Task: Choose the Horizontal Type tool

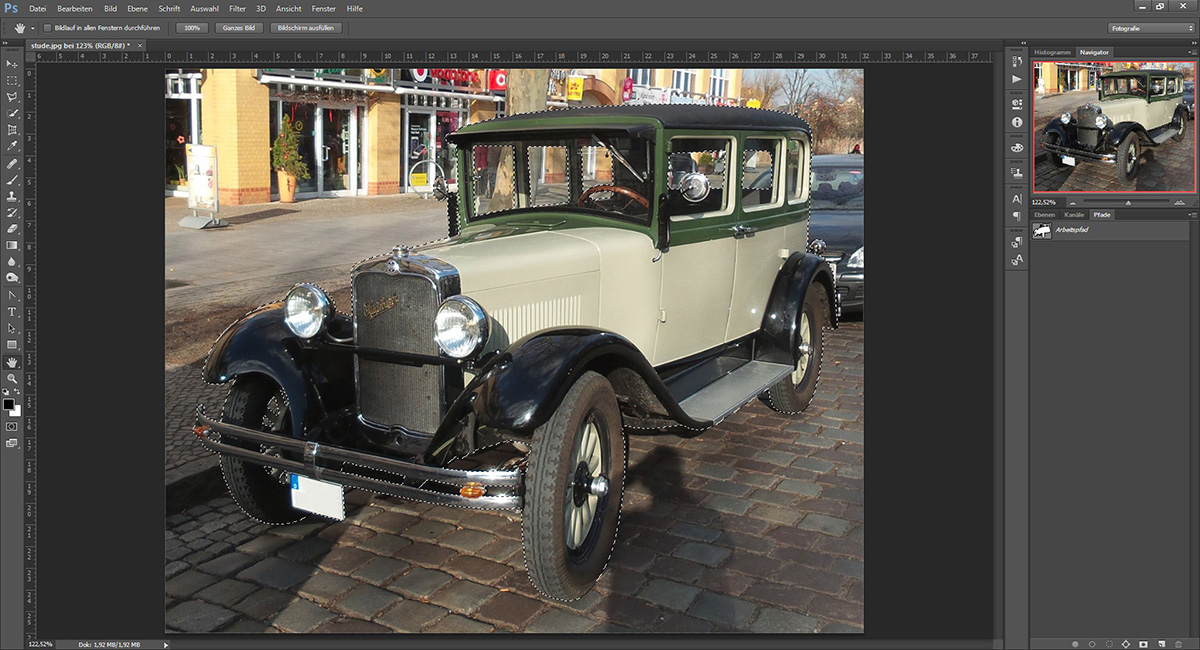Action: tap(12, 312)
